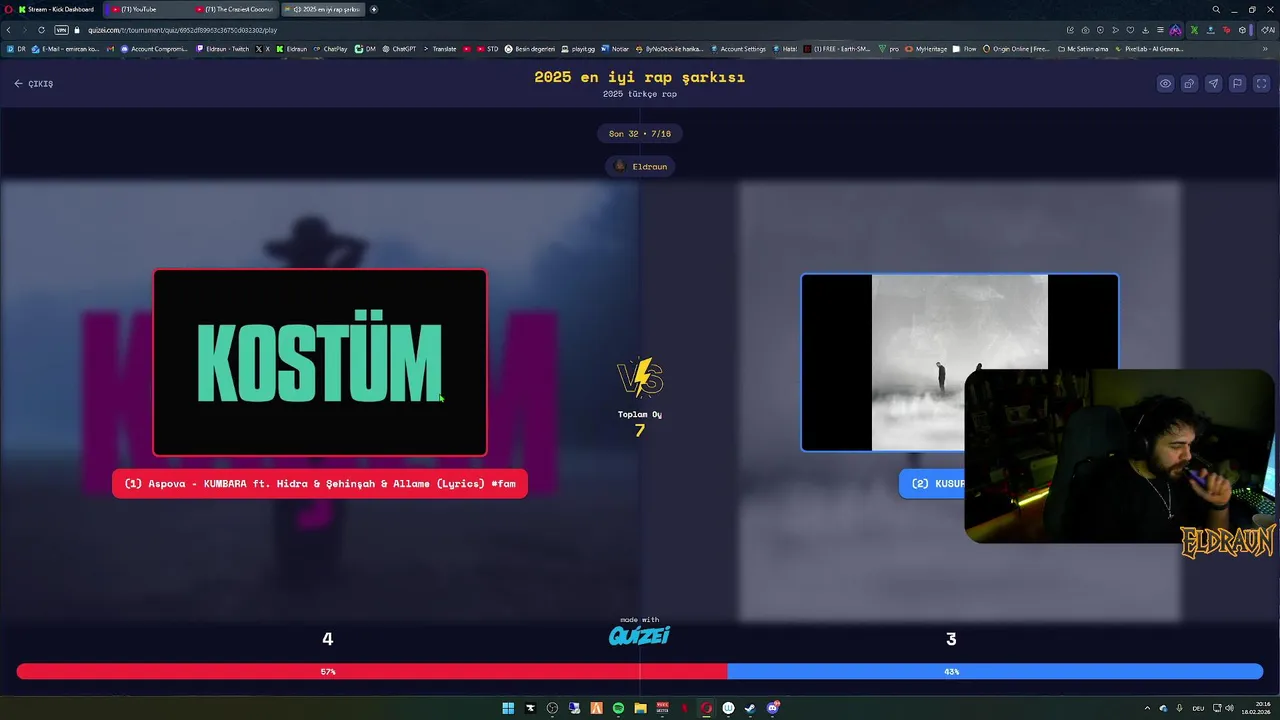Viewport: 1280px width, 720px height.
Task: Reload the page with the refresh icon
Action: (41, 30)
